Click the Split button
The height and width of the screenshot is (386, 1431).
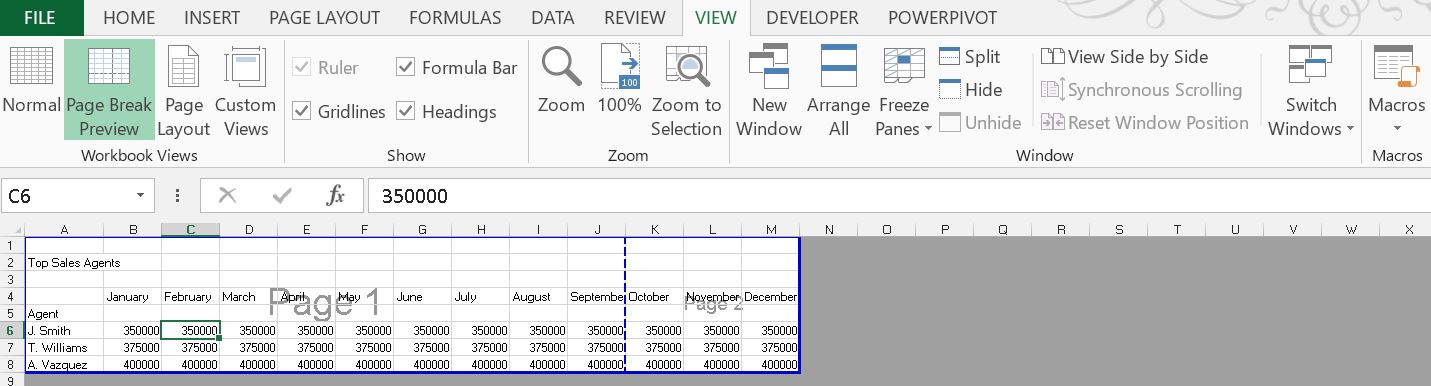tap(970, 57)
